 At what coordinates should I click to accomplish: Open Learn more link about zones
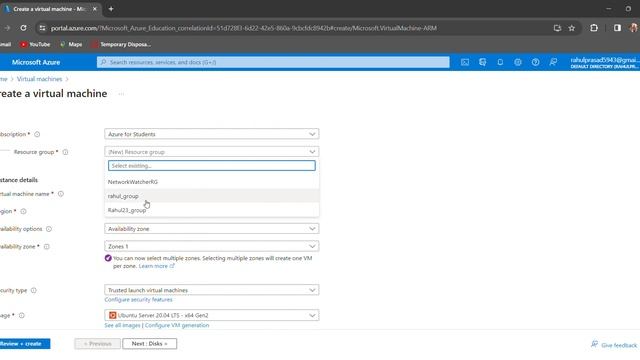coord(156,266)
